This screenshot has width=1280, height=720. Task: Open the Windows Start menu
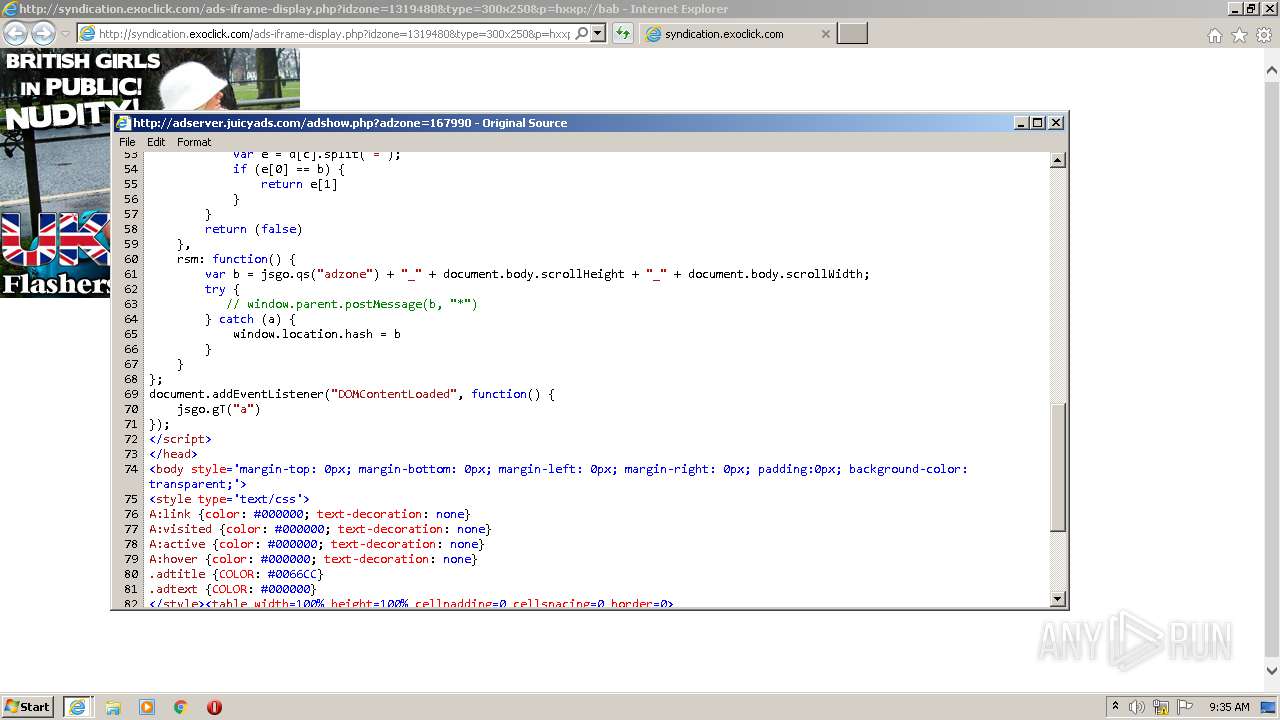pos(27,706)
